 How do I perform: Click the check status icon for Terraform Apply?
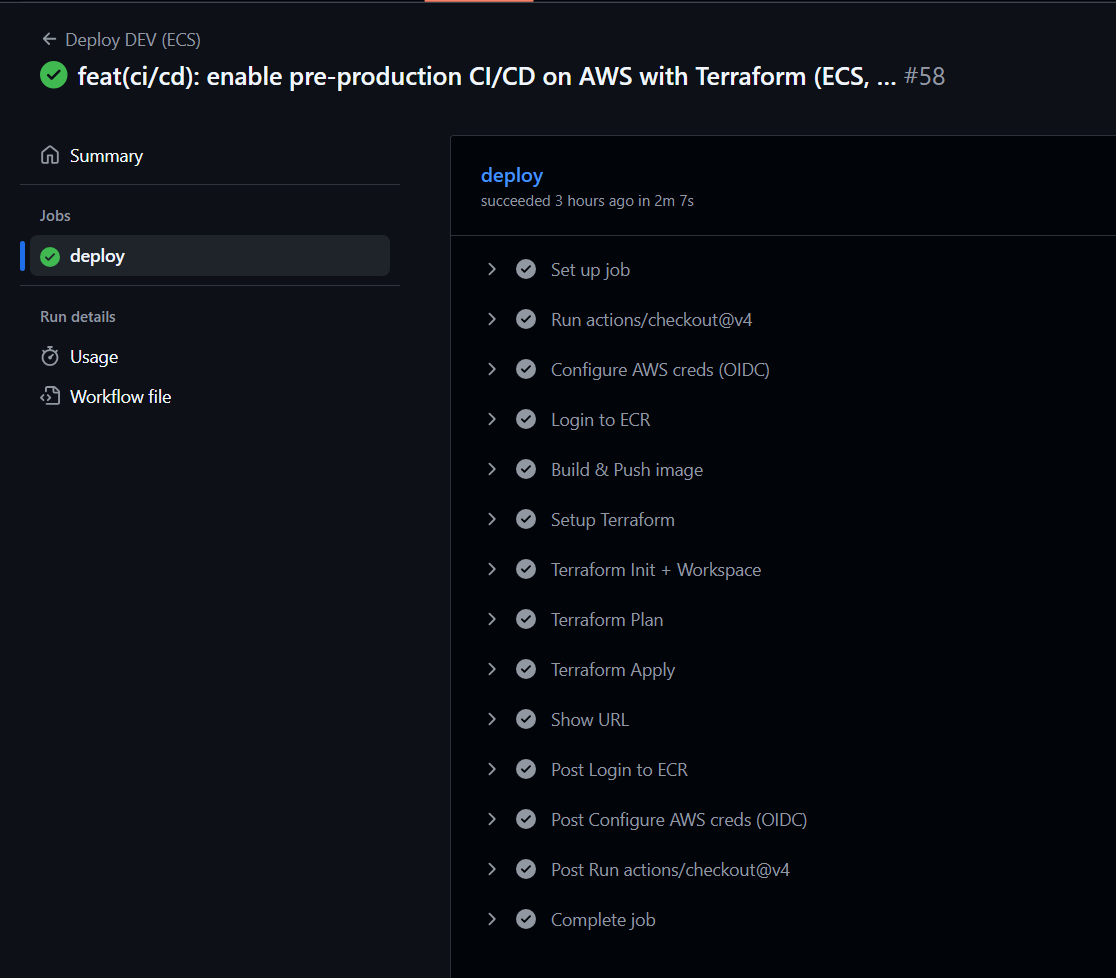pyautogui.click(x=526, y=670)
